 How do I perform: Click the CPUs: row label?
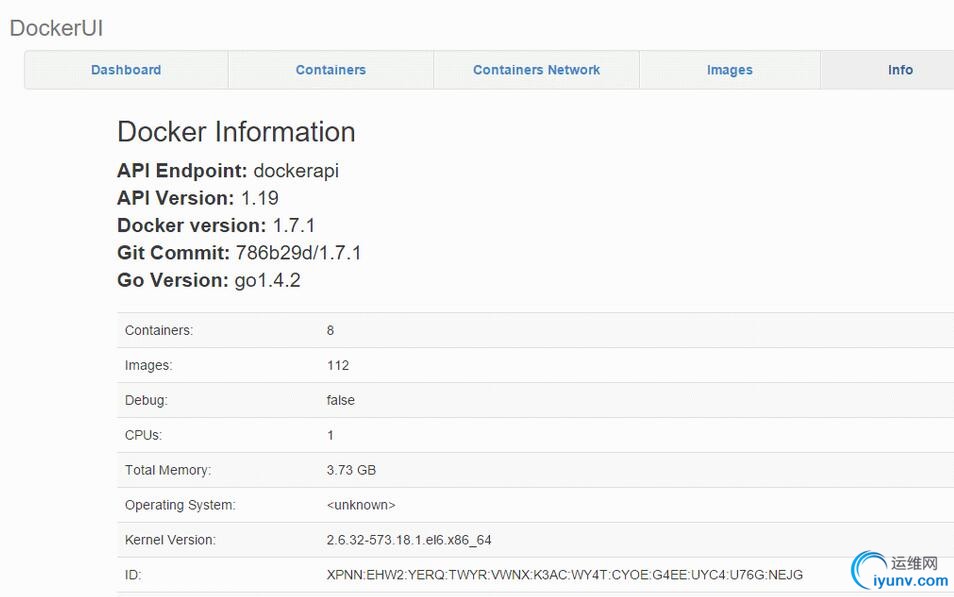(144, 435)
